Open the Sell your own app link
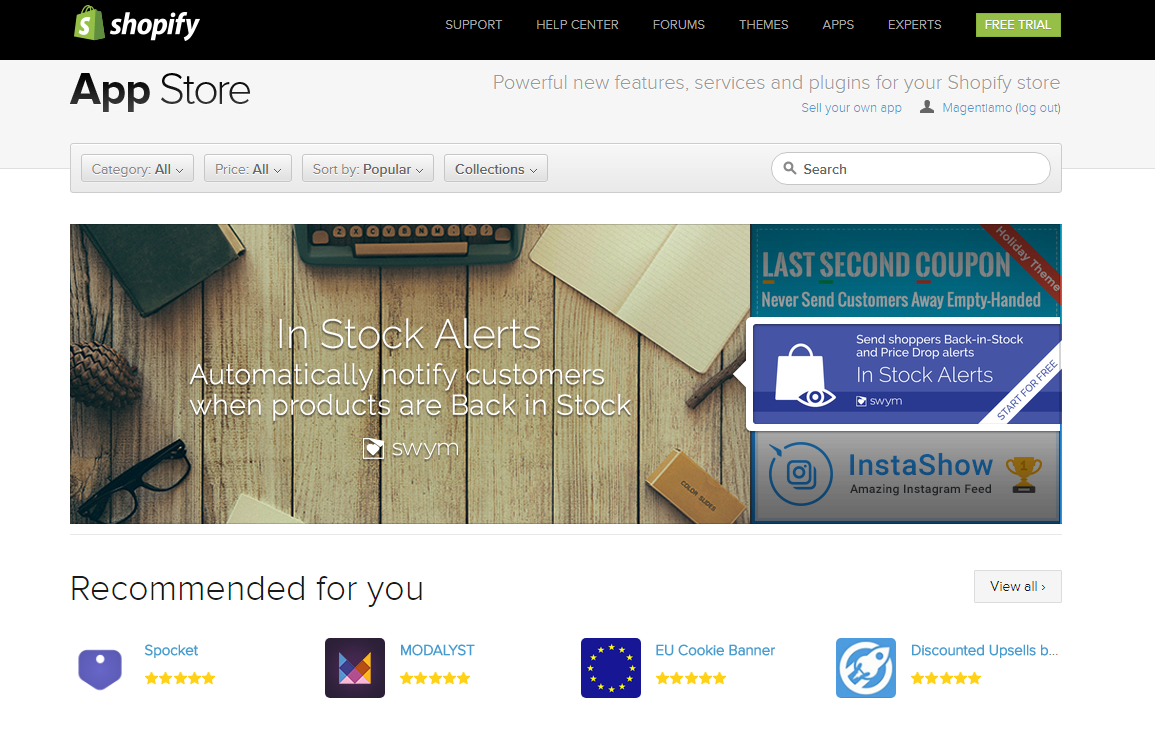Viewport: 1155px width, 750px height. click(851, 107)
